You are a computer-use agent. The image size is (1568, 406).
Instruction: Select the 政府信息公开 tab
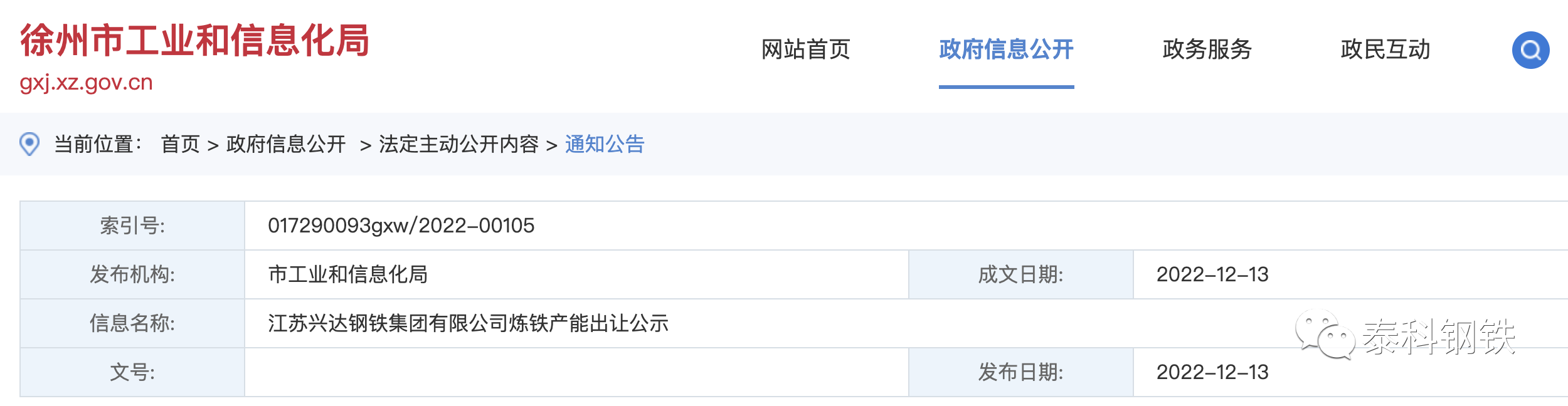(1006, 49)
